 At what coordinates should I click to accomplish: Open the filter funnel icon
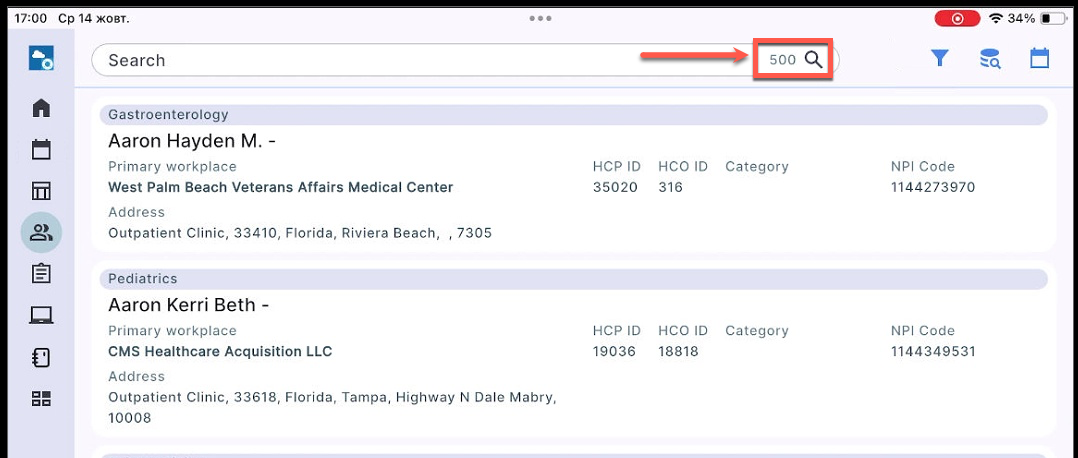coord(940,59)
